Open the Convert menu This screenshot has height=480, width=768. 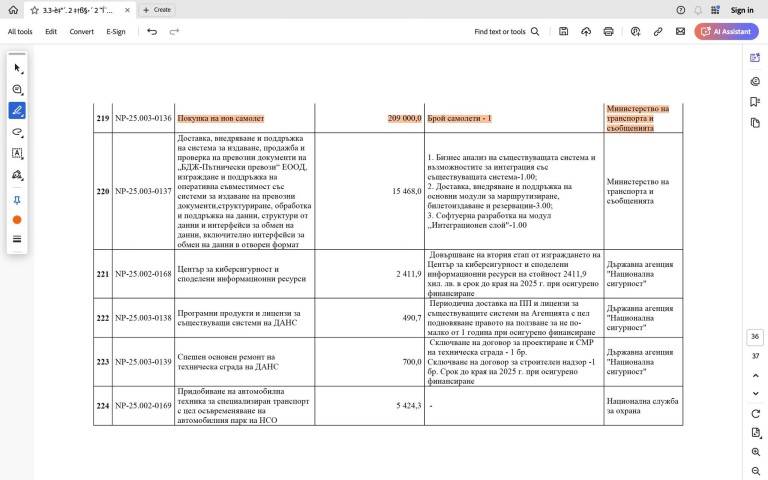click(x=82, y=32)
